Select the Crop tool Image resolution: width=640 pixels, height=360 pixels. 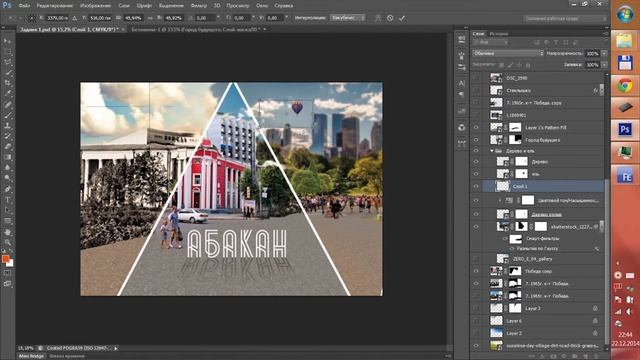pyautogui.click(x=7, y=83)
